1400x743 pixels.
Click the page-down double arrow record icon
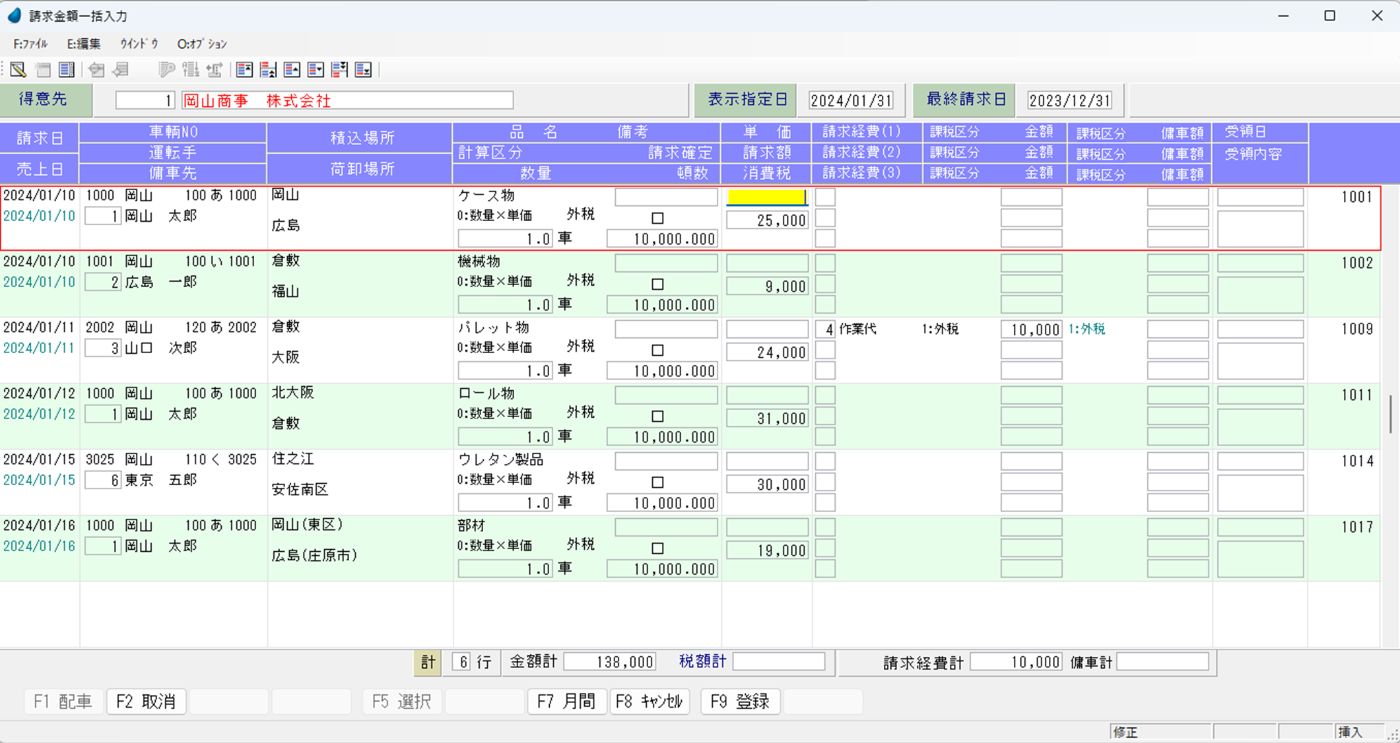point(340,69)
